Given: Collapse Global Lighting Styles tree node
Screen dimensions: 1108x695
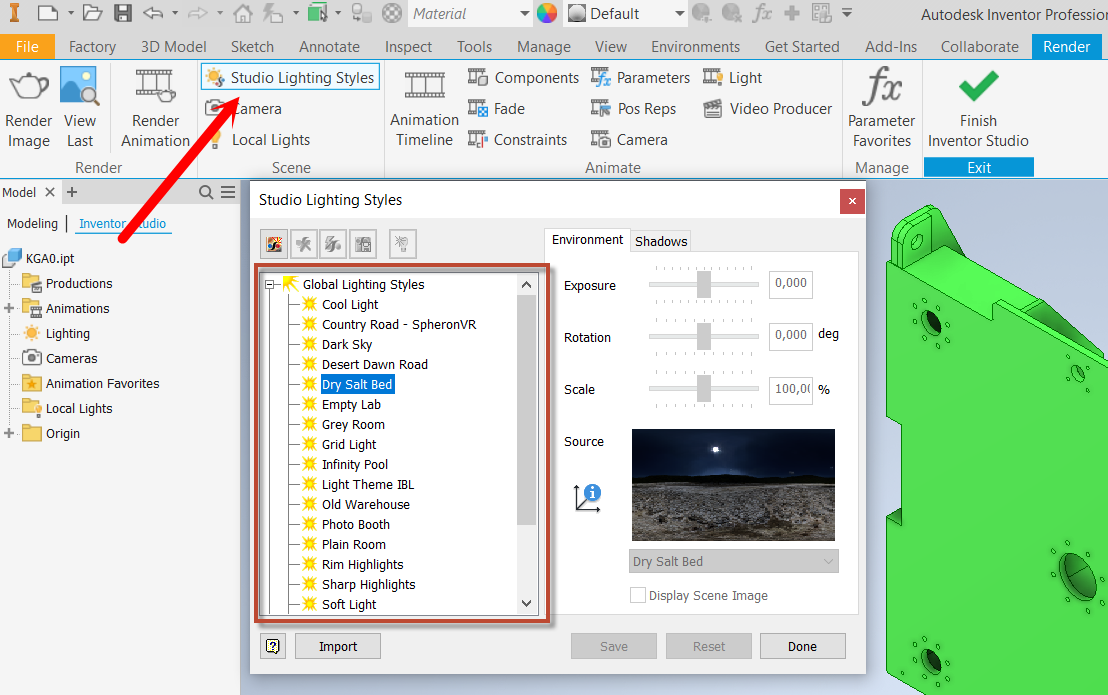Looking at the screenshot, I should click(x=269, y=285).
